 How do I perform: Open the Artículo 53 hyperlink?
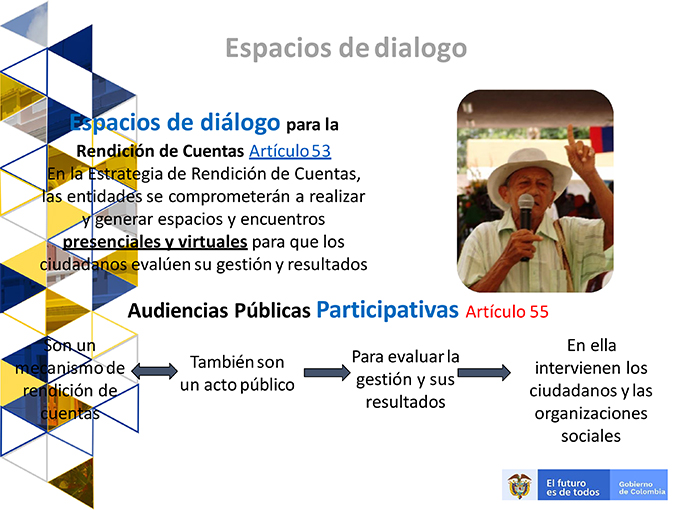click(x=290, y=151)
